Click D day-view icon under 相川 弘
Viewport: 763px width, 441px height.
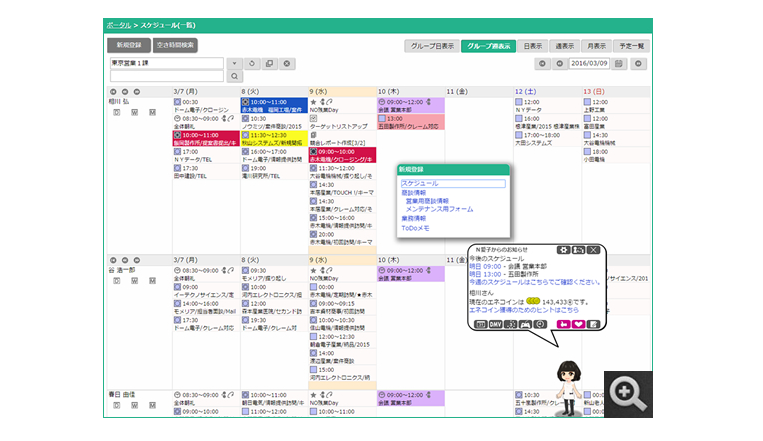(116, 112)
